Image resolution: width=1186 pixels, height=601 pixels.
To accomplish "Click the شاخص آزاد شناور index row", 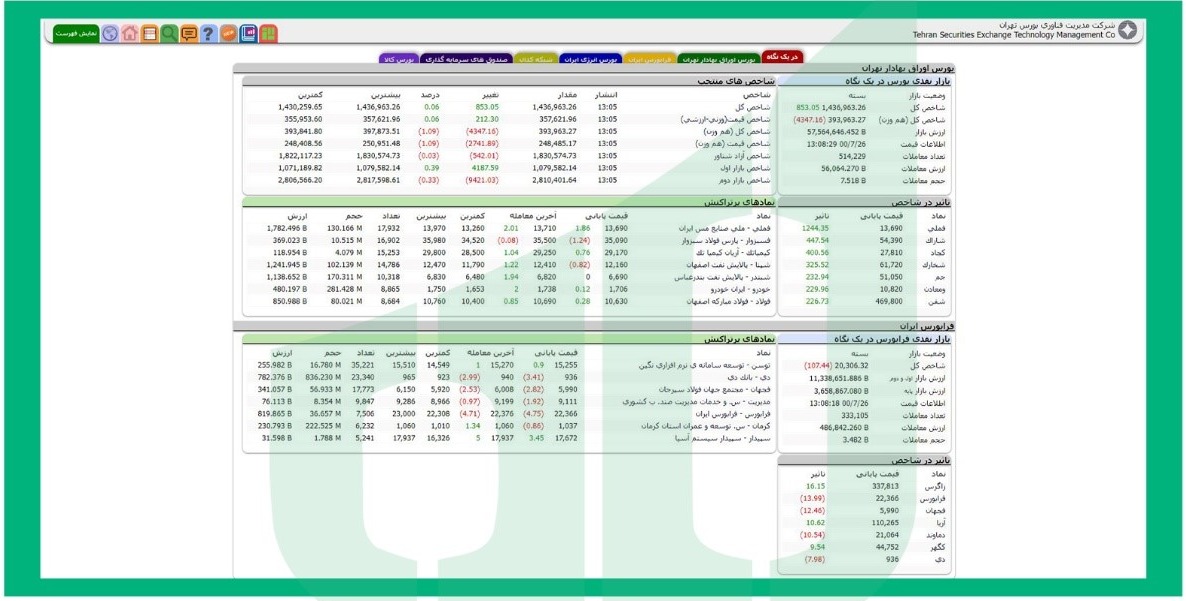I will [x=508, y=156].
